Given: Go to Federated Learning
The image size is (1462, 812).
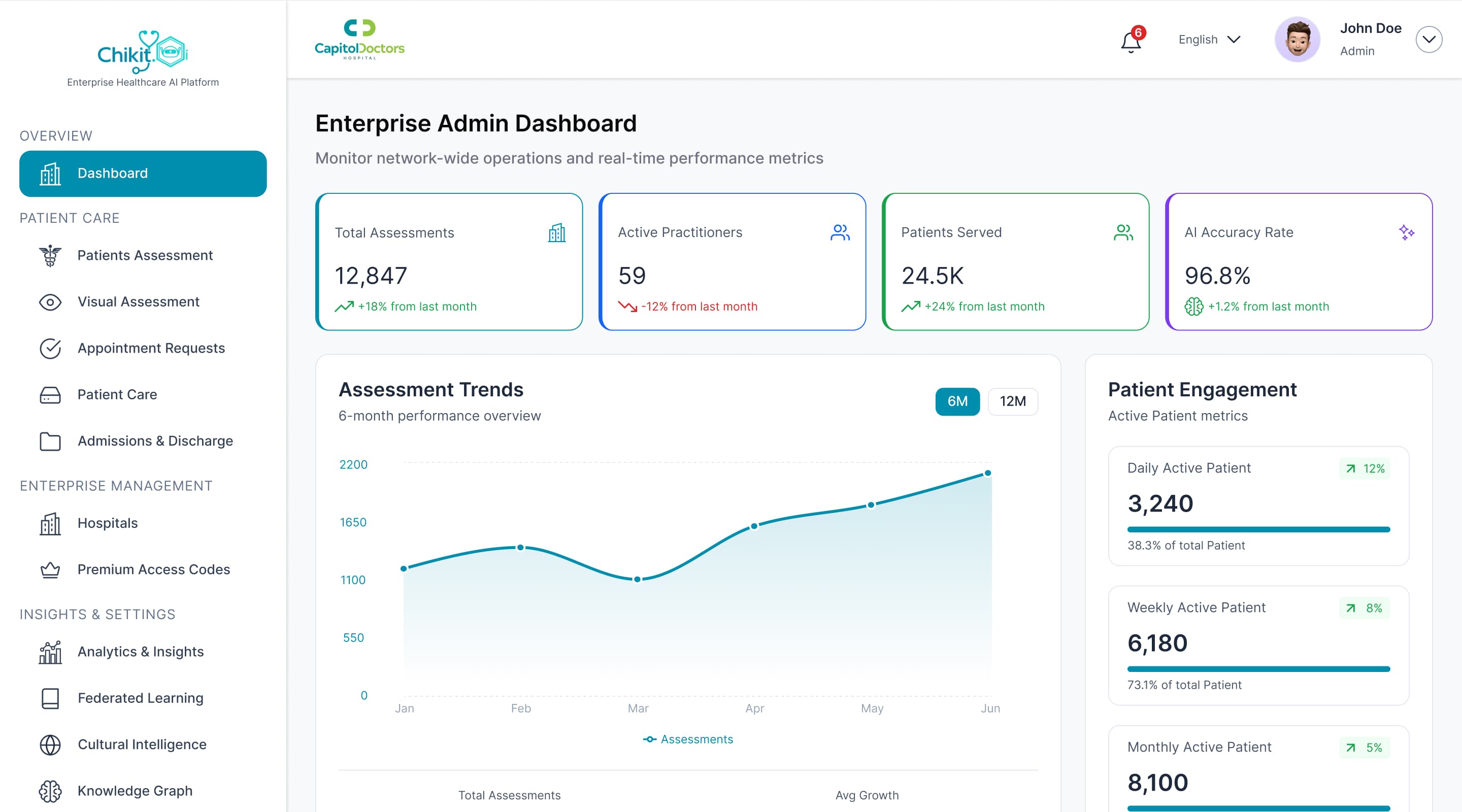Looking at the screenshot, I should click(x=140, y=698).
